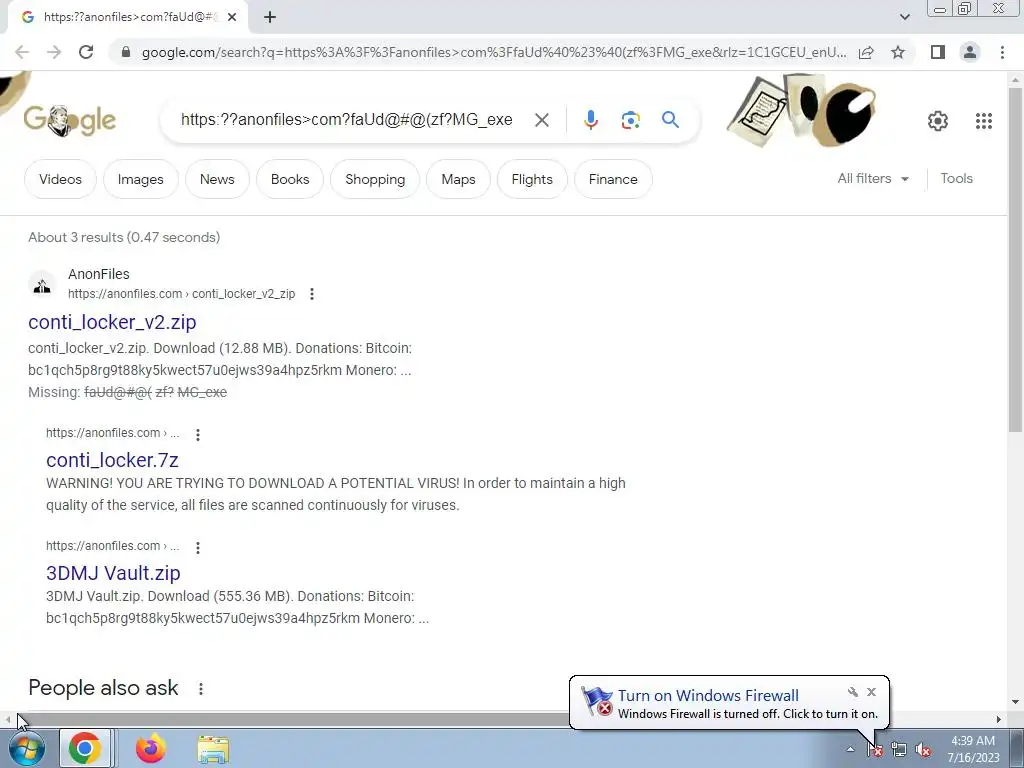Select the Images filter

140,179
